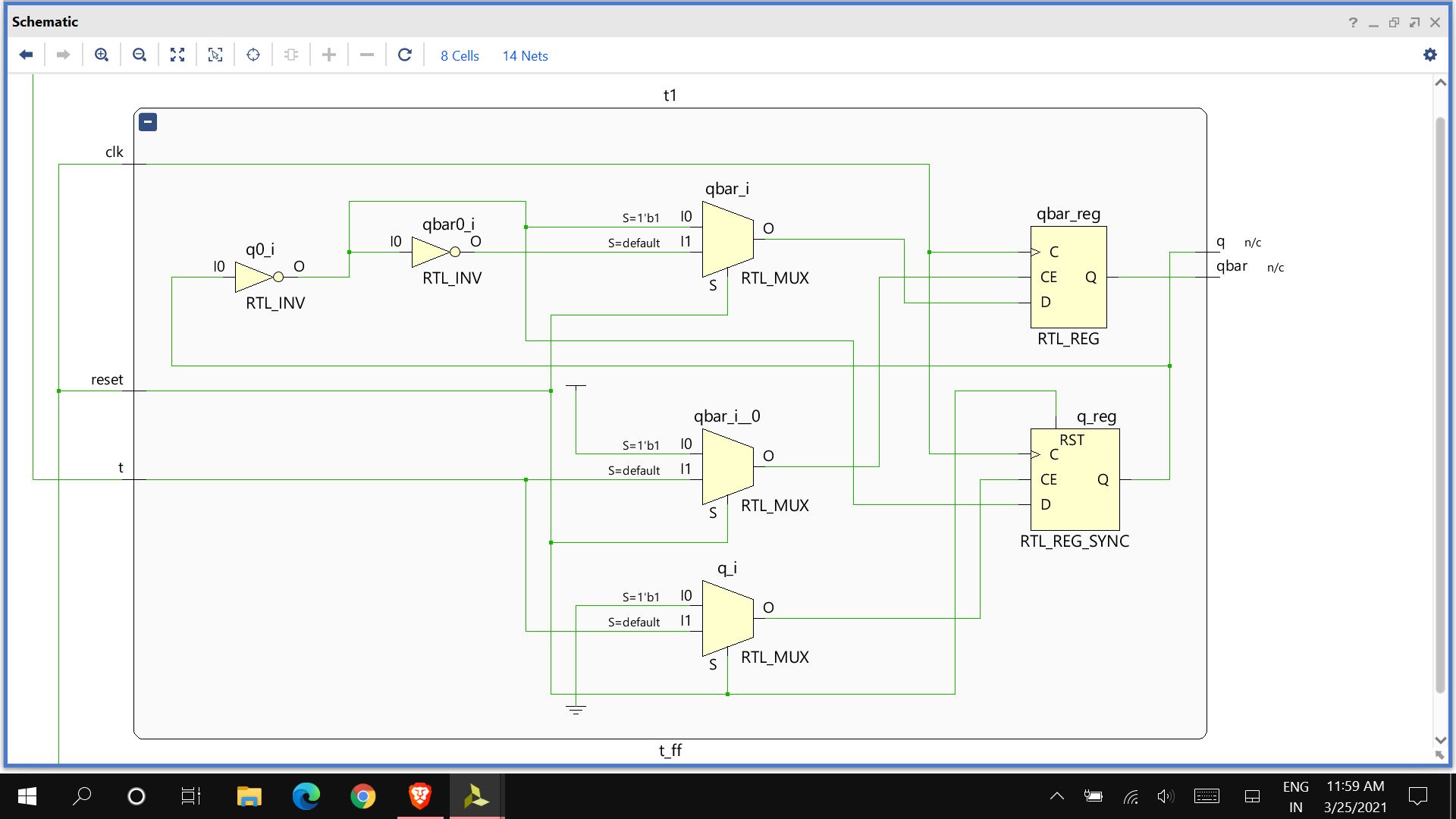The height and width of the screenshot is (819, 1456).
Task: Click the reset port label
Action: pos(107,380)
